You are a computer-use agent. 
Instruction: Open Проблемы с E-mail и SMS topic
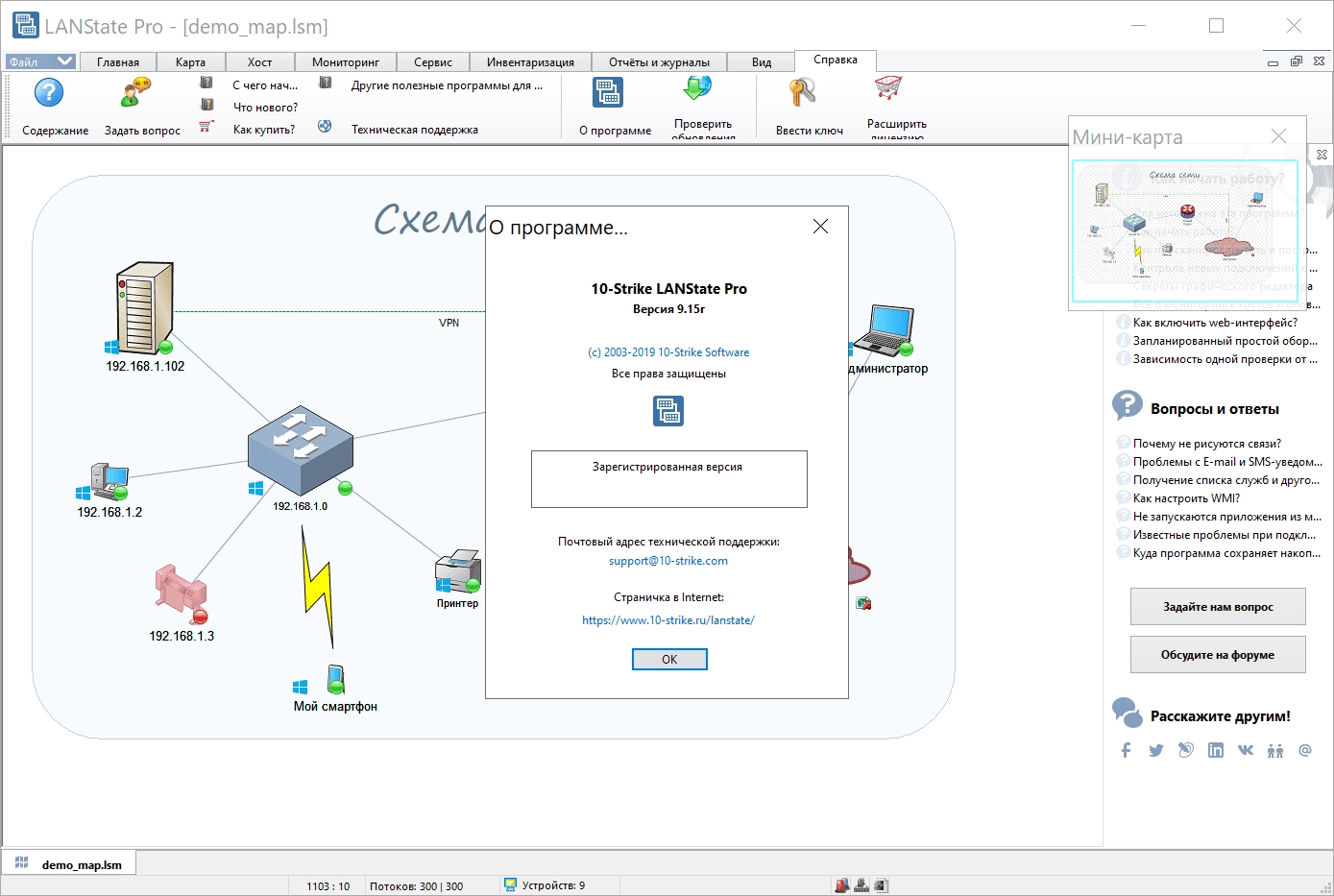(1227, 462)
